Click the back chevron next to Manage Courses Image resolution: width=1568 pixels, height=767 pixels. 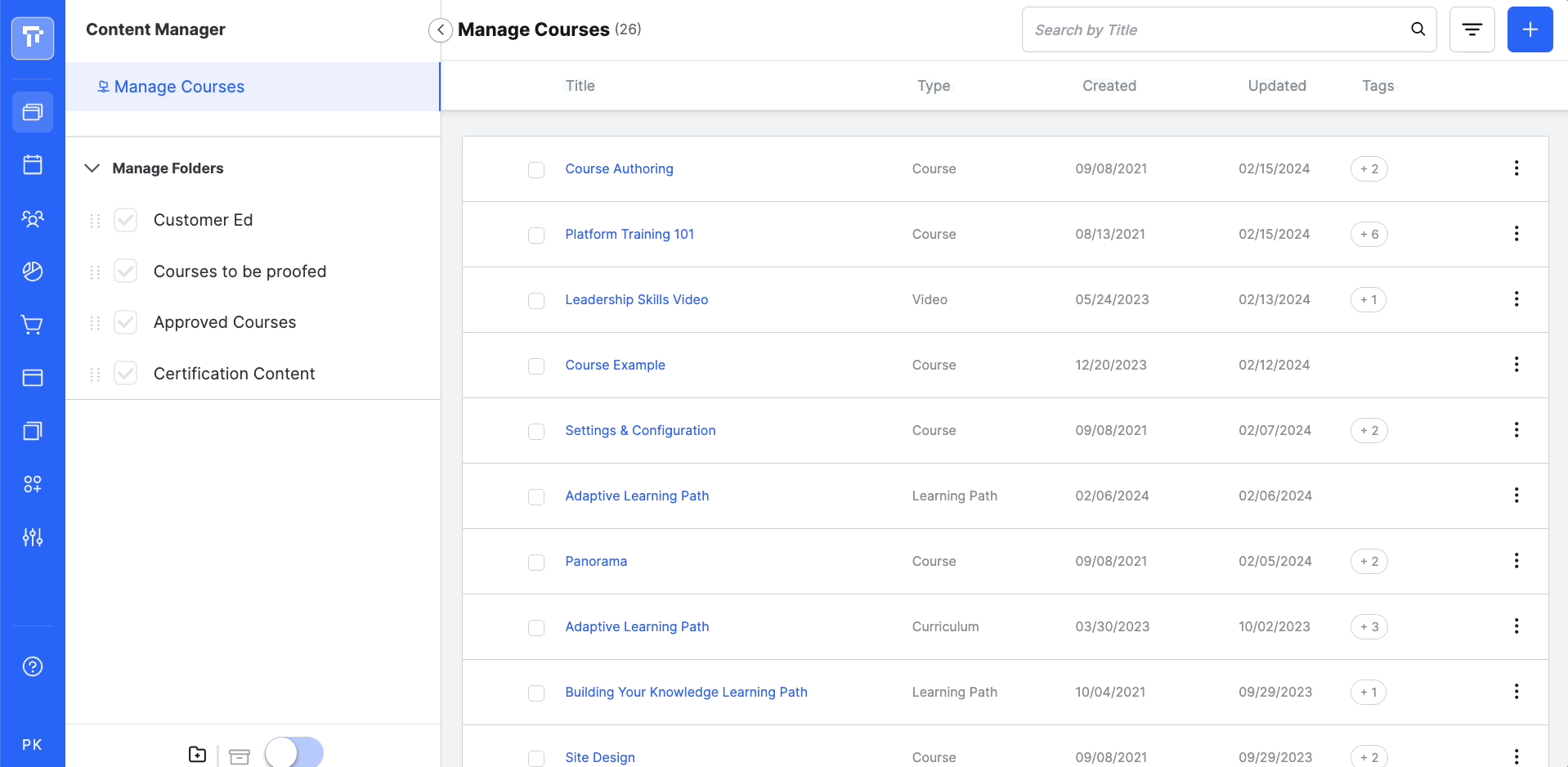[440, 29]
